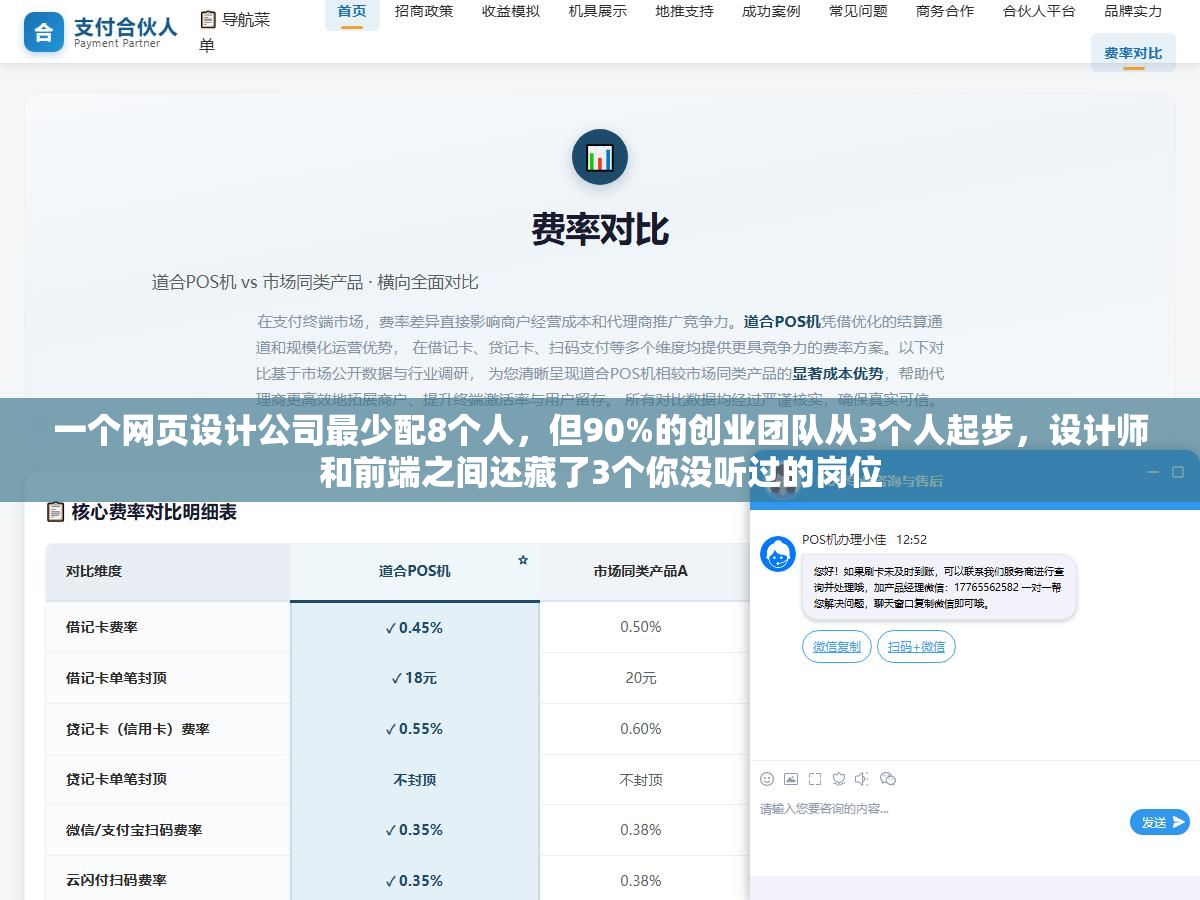Screen dimensions: 1200x900
Task: Open the 收益模拟 nav item
Action: point(511,12)
